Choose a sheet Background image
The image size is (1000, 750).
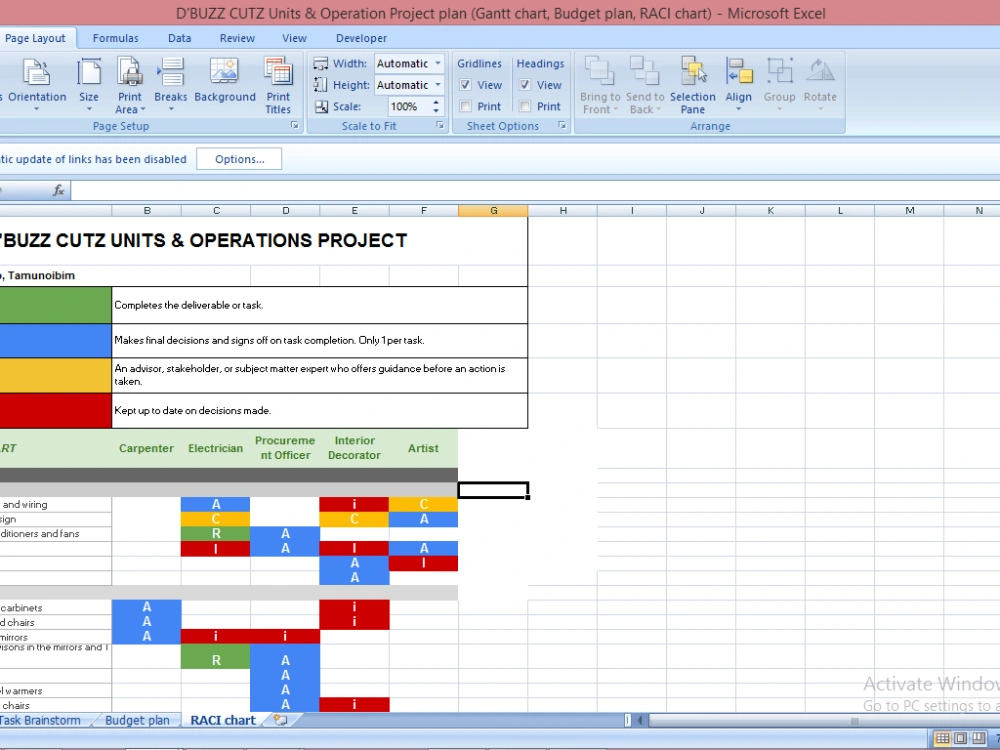coord(224,80)
